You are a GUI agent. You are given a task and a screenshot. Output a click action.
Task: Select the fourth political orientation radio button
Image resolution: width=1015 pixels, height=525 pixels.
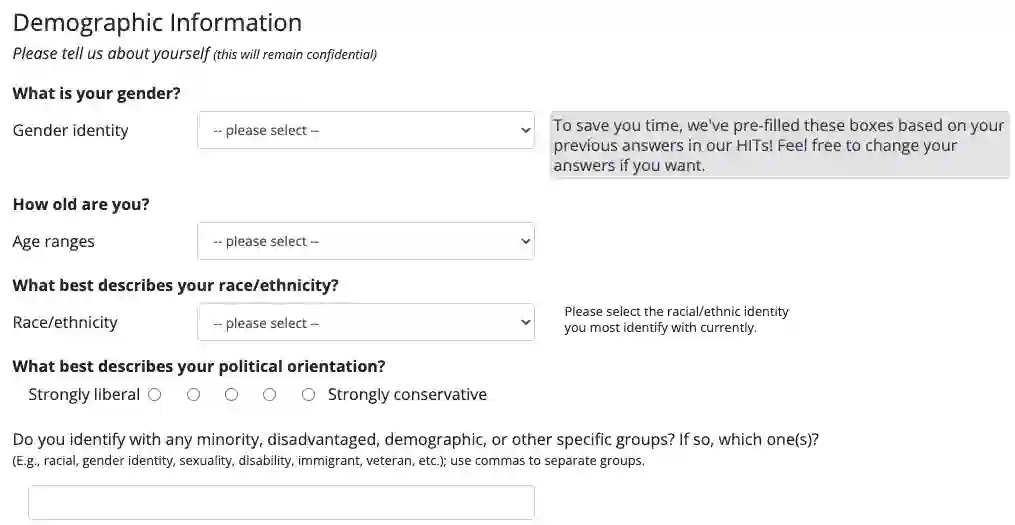270,395
